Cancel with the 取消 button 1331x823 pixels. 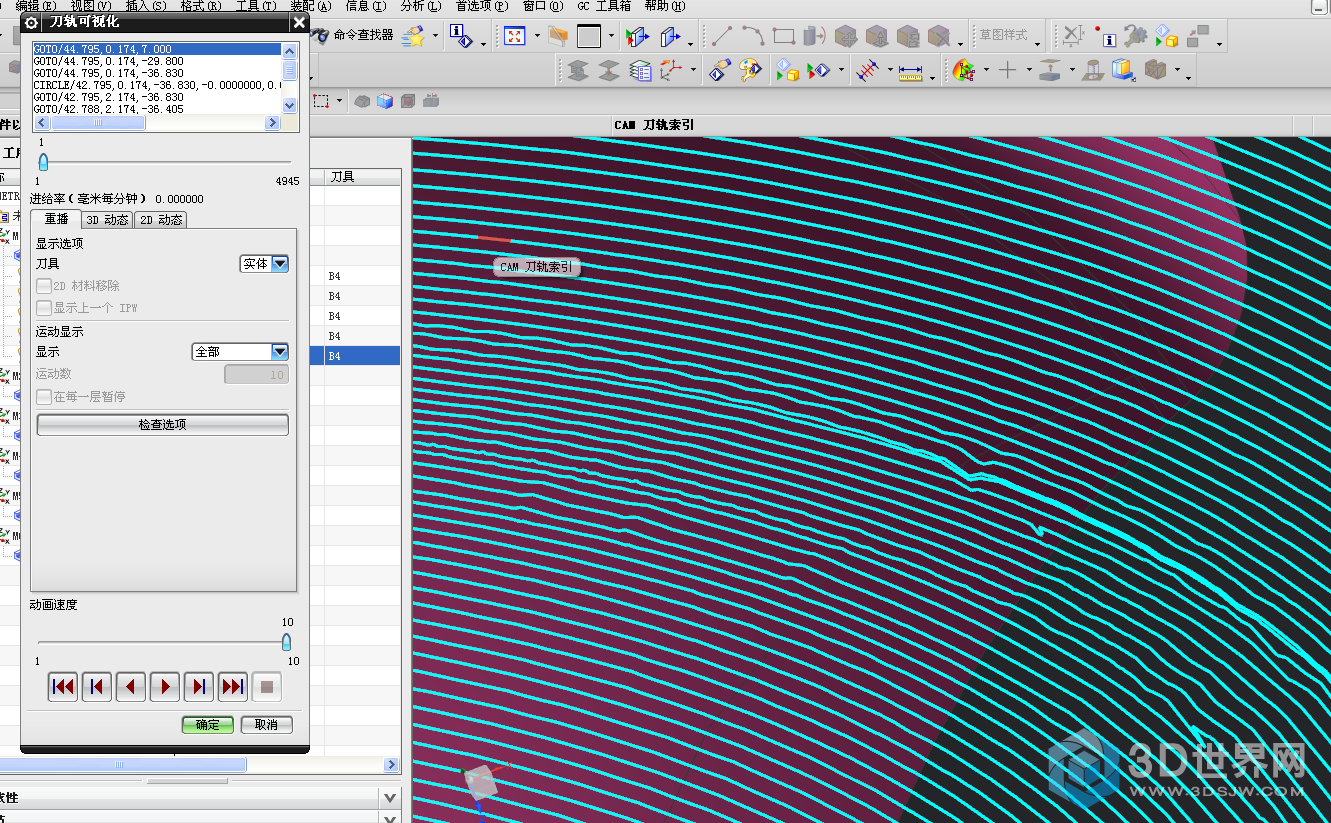coord(266,724)
